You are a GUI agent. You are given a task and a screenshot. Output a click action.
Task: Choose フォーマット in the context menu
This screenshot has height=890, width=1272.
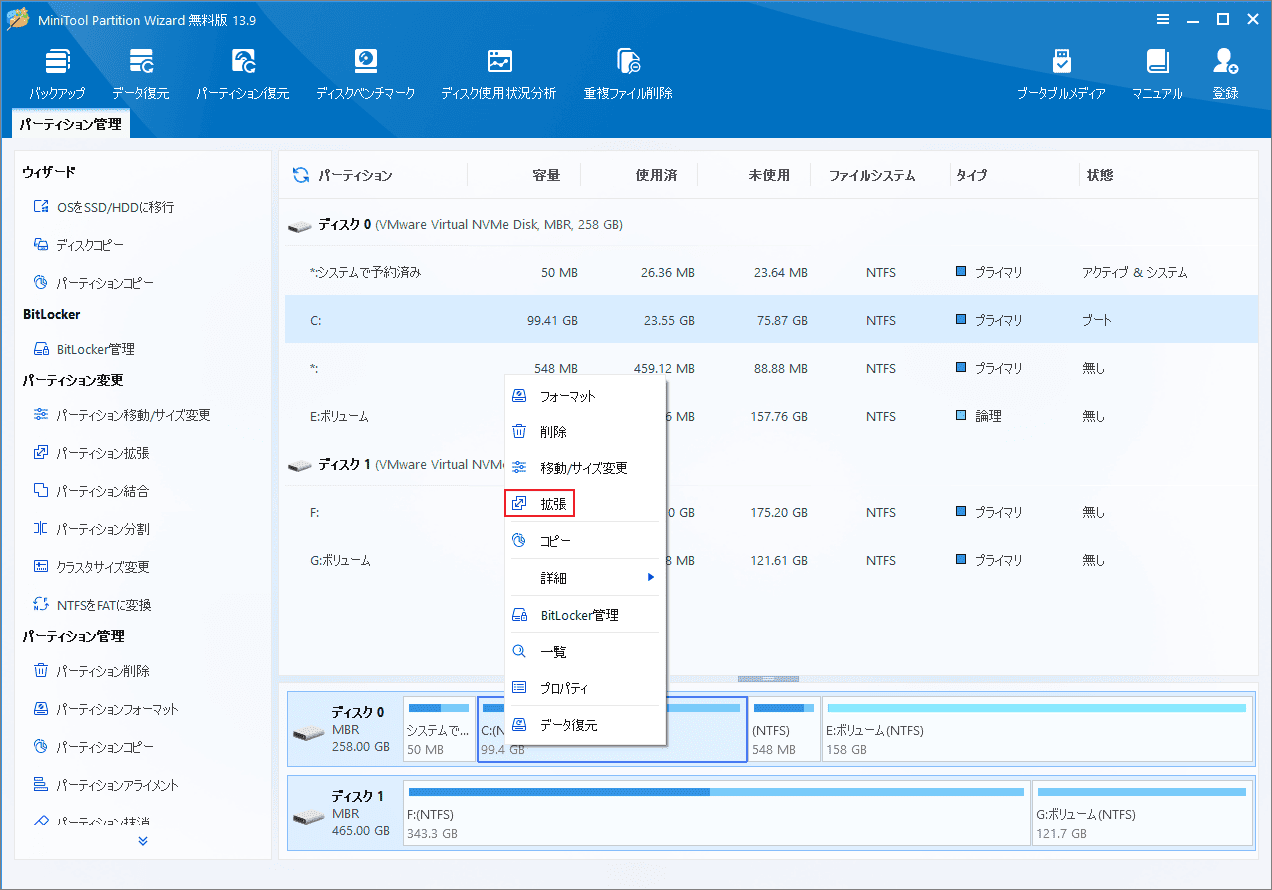pos(586,396)
